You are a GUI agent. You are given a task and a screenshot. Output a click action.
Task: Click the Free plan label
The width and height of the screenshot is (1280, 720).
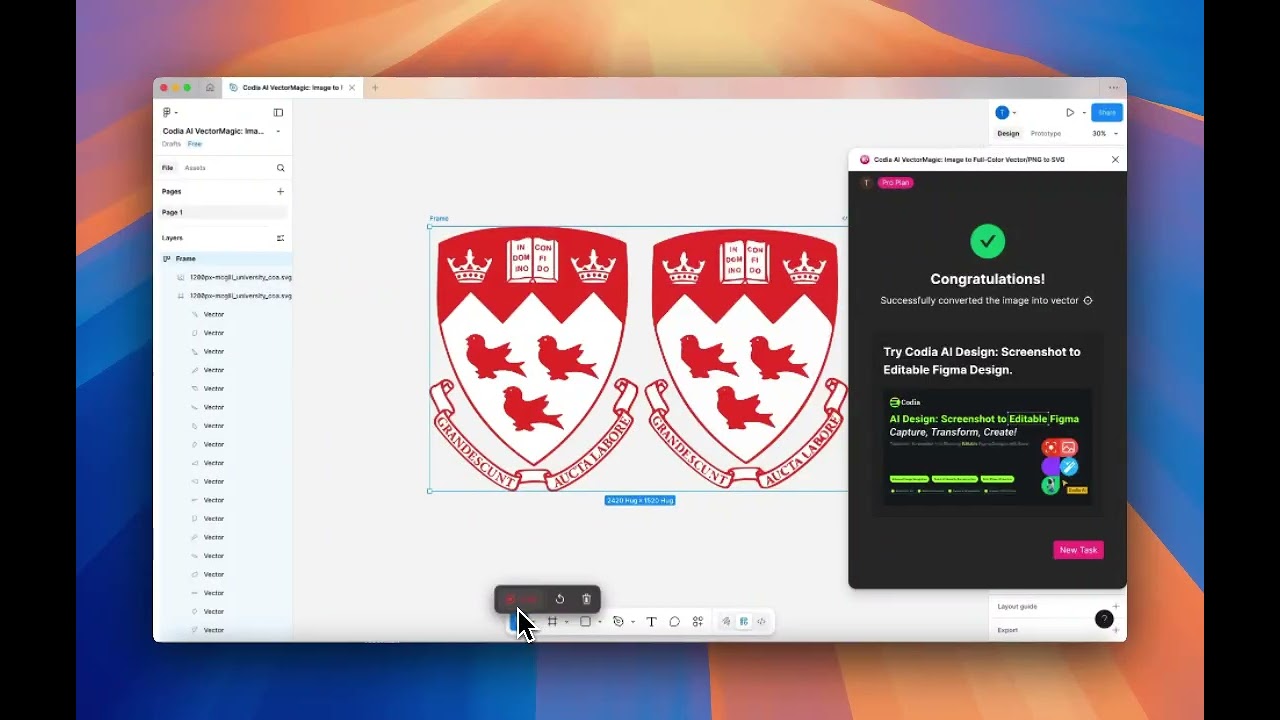[x=195, y=144]
